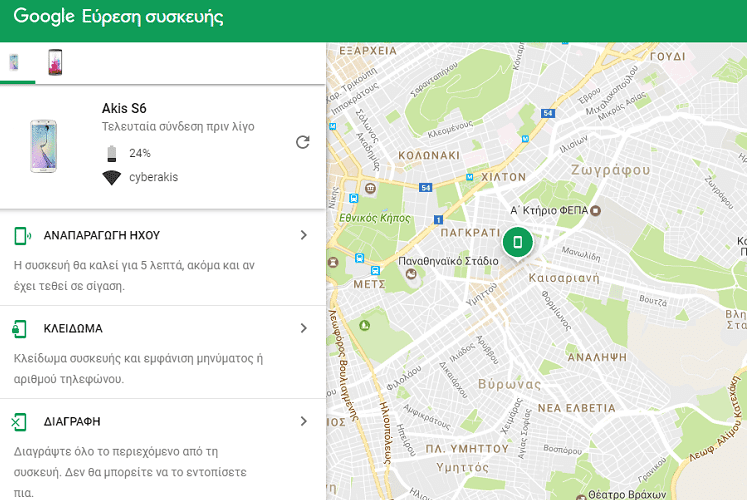
Task: Select the Akis S6 device tab
Action: pyautogui.click(x=14, y=62)
